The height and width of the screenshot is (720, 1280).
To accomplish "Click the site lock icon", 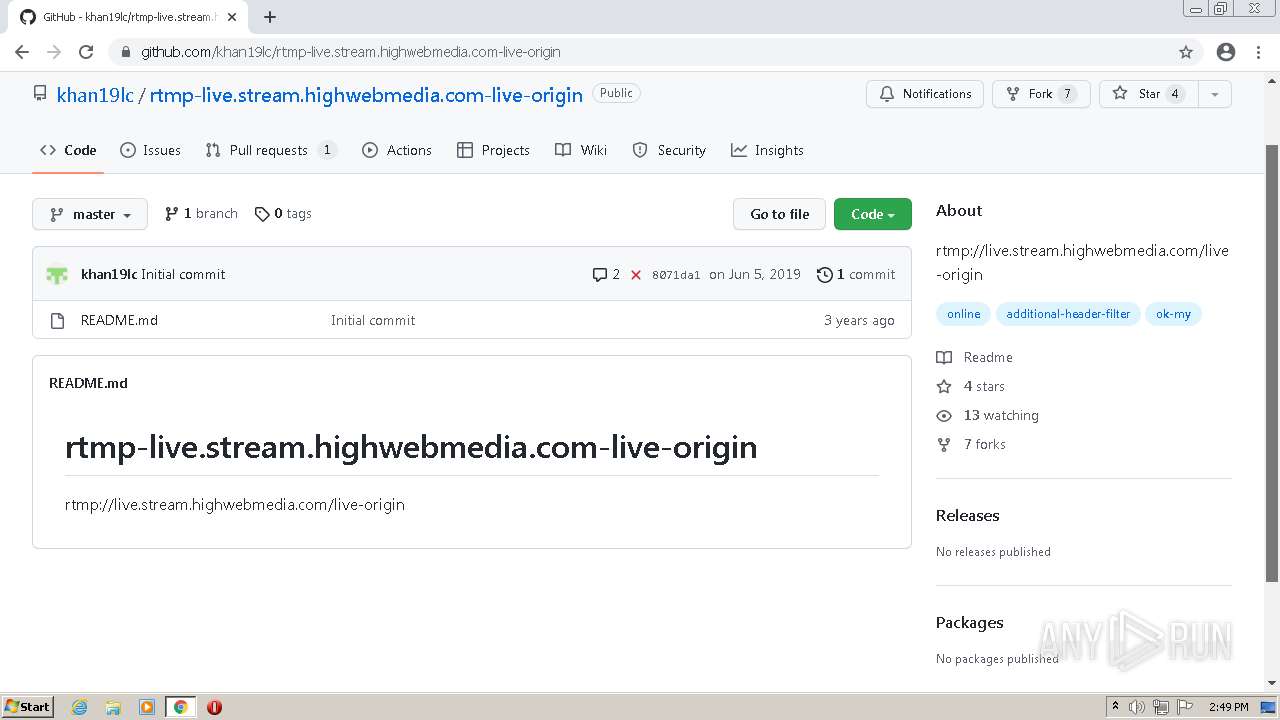I will click(x=126, y=52).
